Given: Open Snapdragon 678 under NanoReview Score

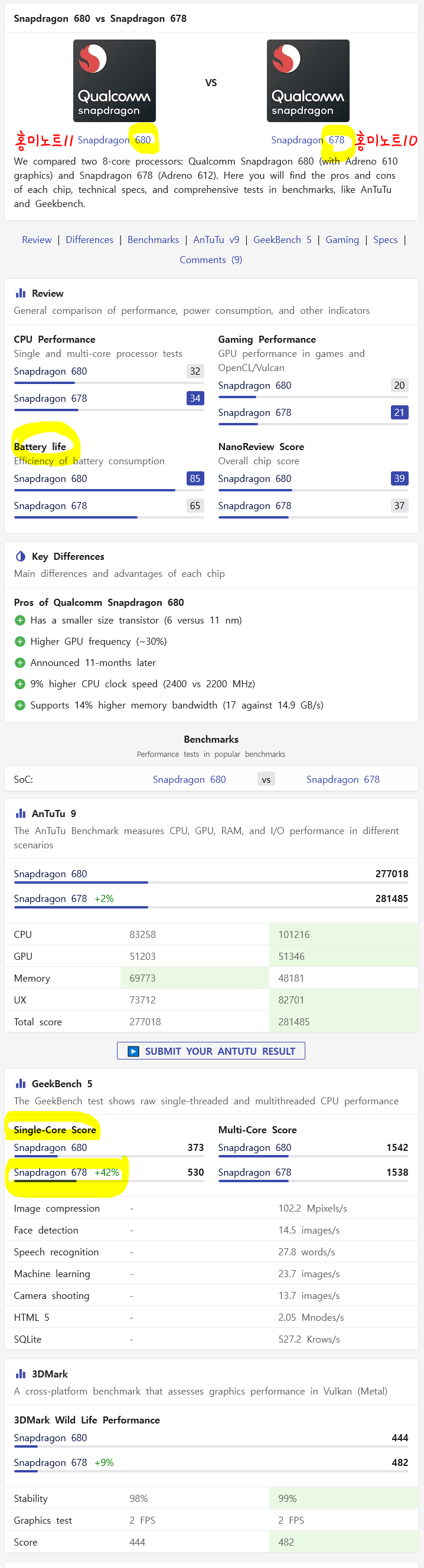Looking at the screenshot, I should coord(255,506).
